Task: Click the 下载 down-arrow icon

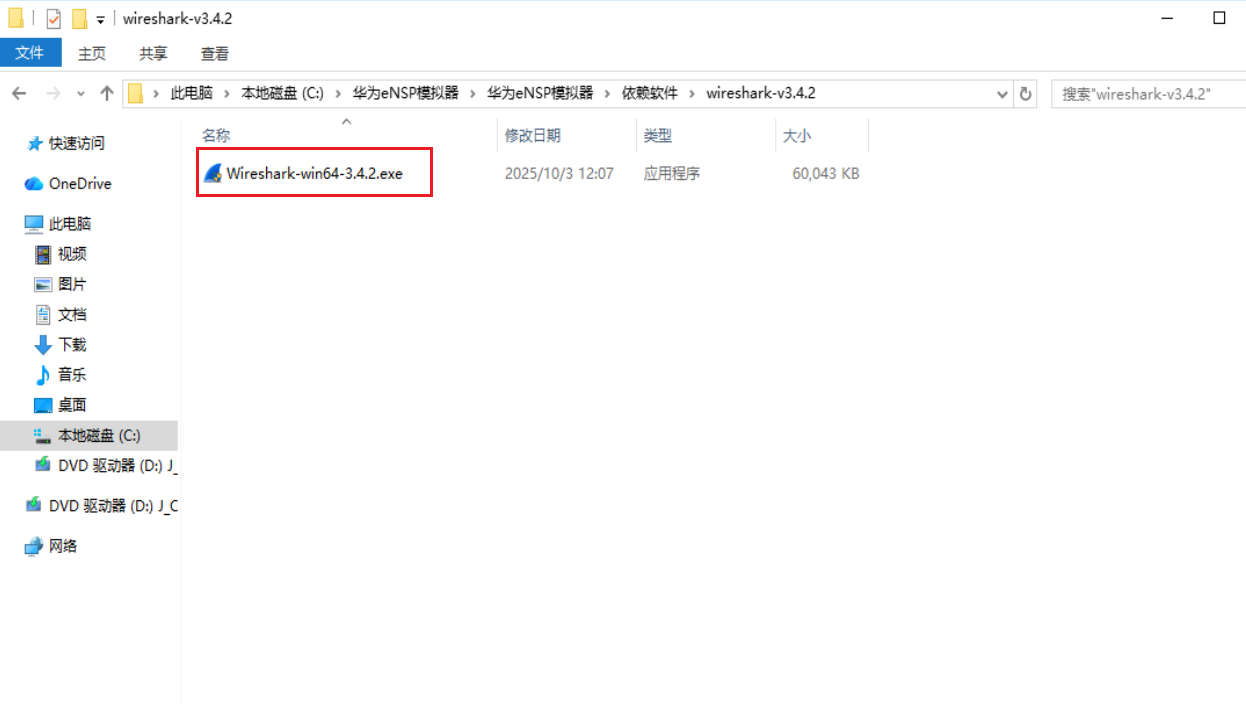Action: tap(43, 345)
